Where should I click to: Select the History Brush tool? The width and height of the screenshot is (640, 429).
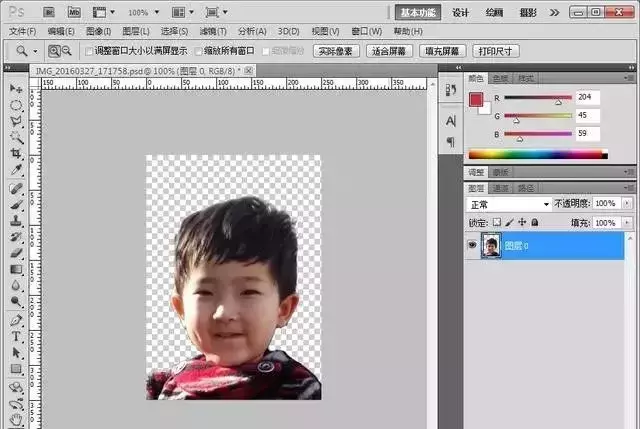[16, 237]
